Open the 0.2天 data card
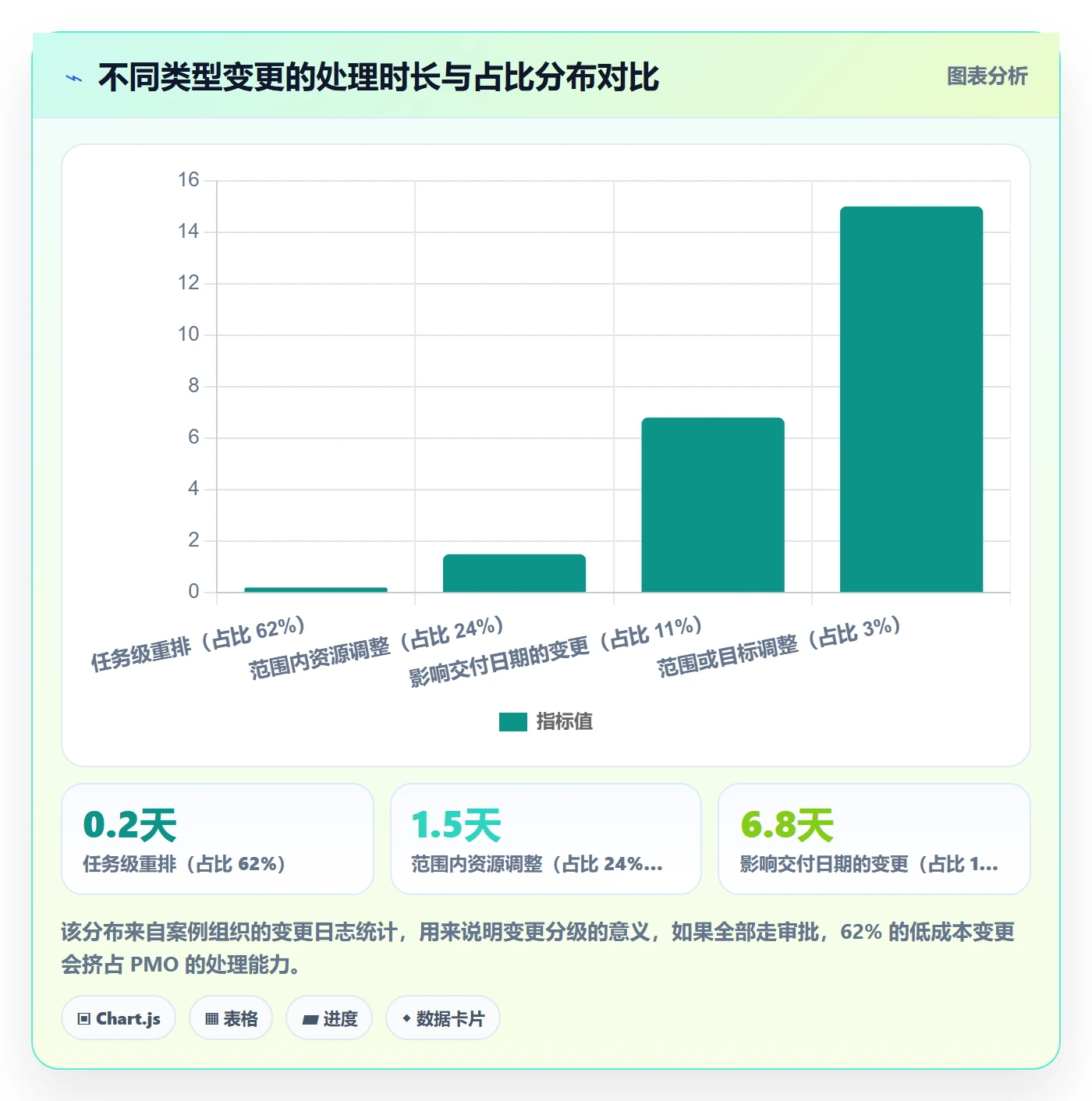This screenshot has width=1092, height=1101. click(x=218, y=839)
